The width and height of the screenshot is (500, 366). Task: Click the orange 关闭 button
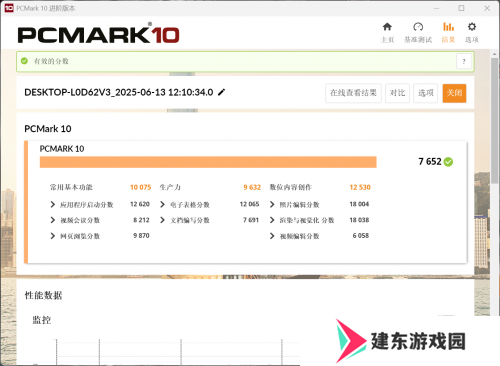point(454,93)
